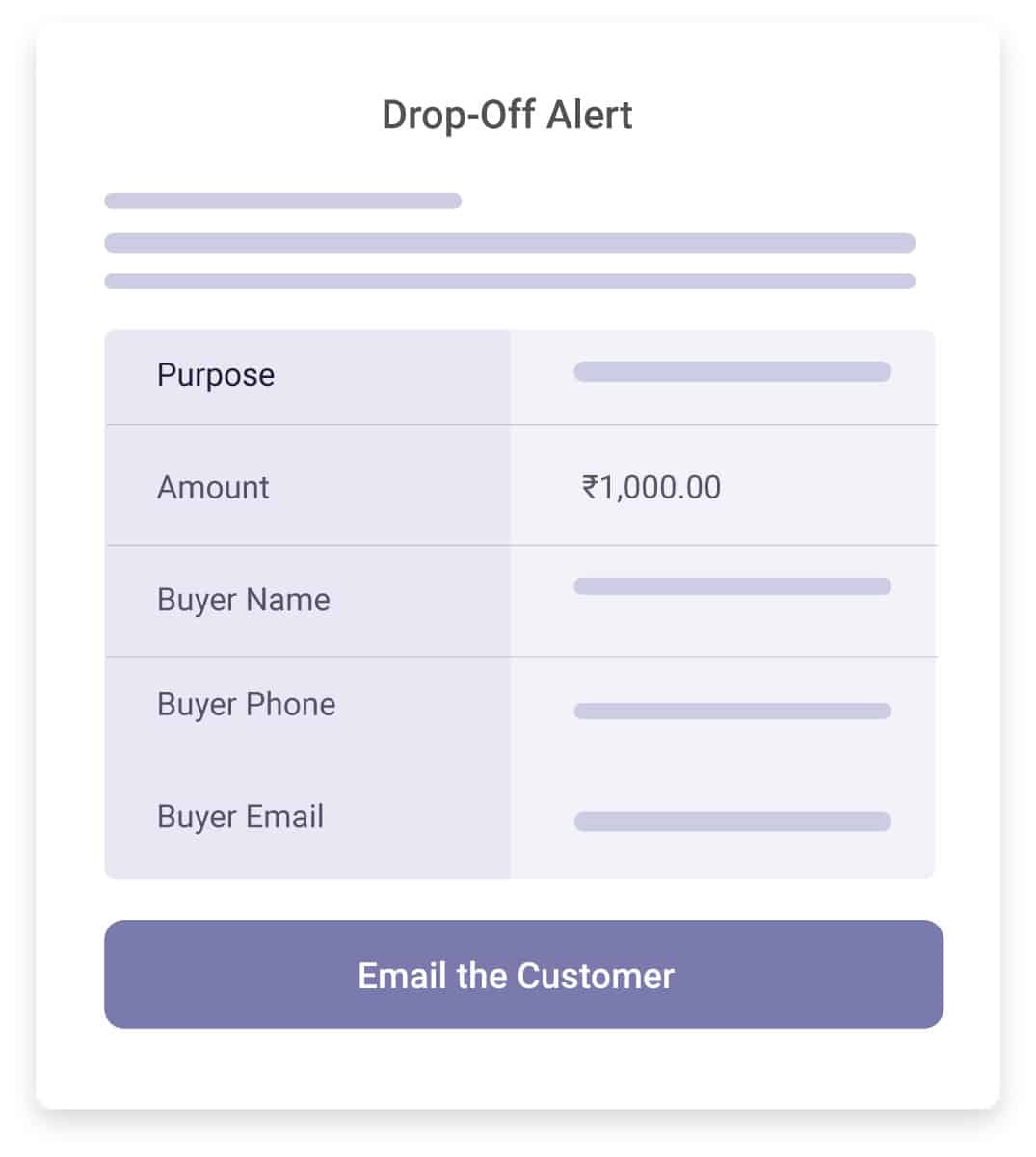
Task: Click the divider between Amount and Buyer Name
Action: [x=520, y=546]
